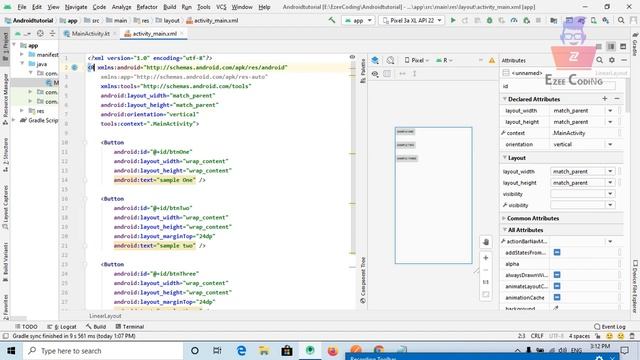640x360 pixels.
Task: Open Attributes panel settings gear
Action: pyautogui.click(x=611, y=60)
